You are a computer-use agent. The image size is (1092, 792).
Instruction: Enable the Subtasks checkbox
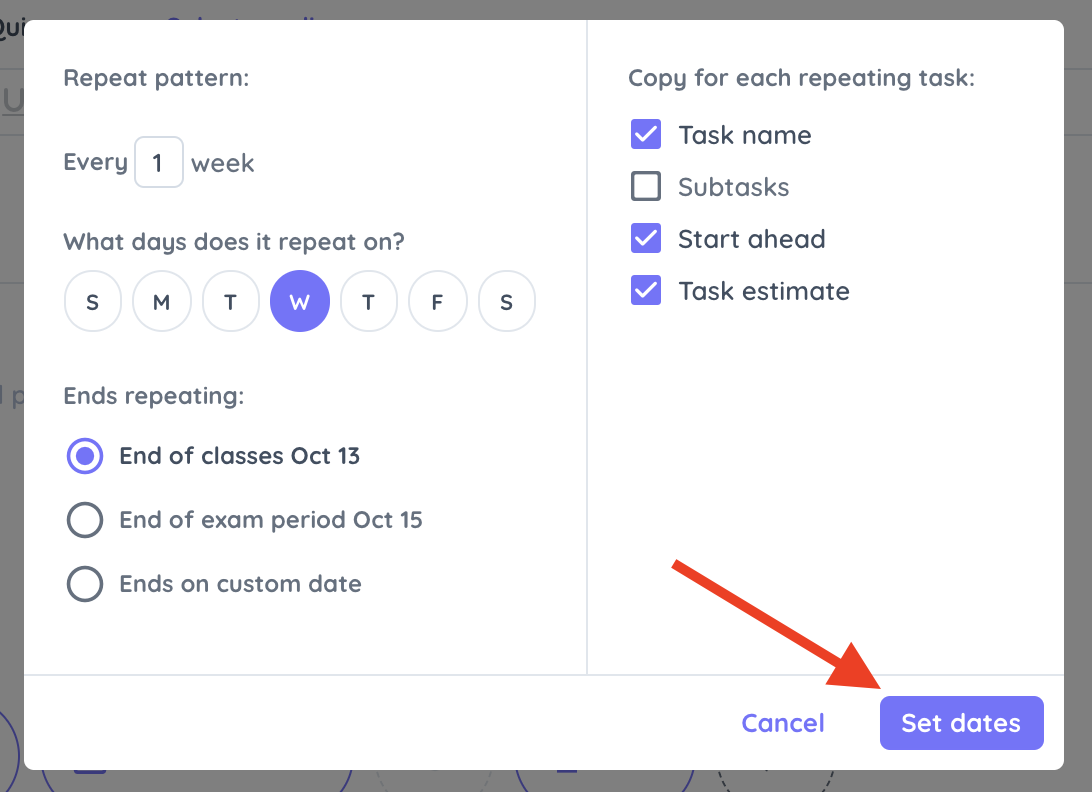646,186
